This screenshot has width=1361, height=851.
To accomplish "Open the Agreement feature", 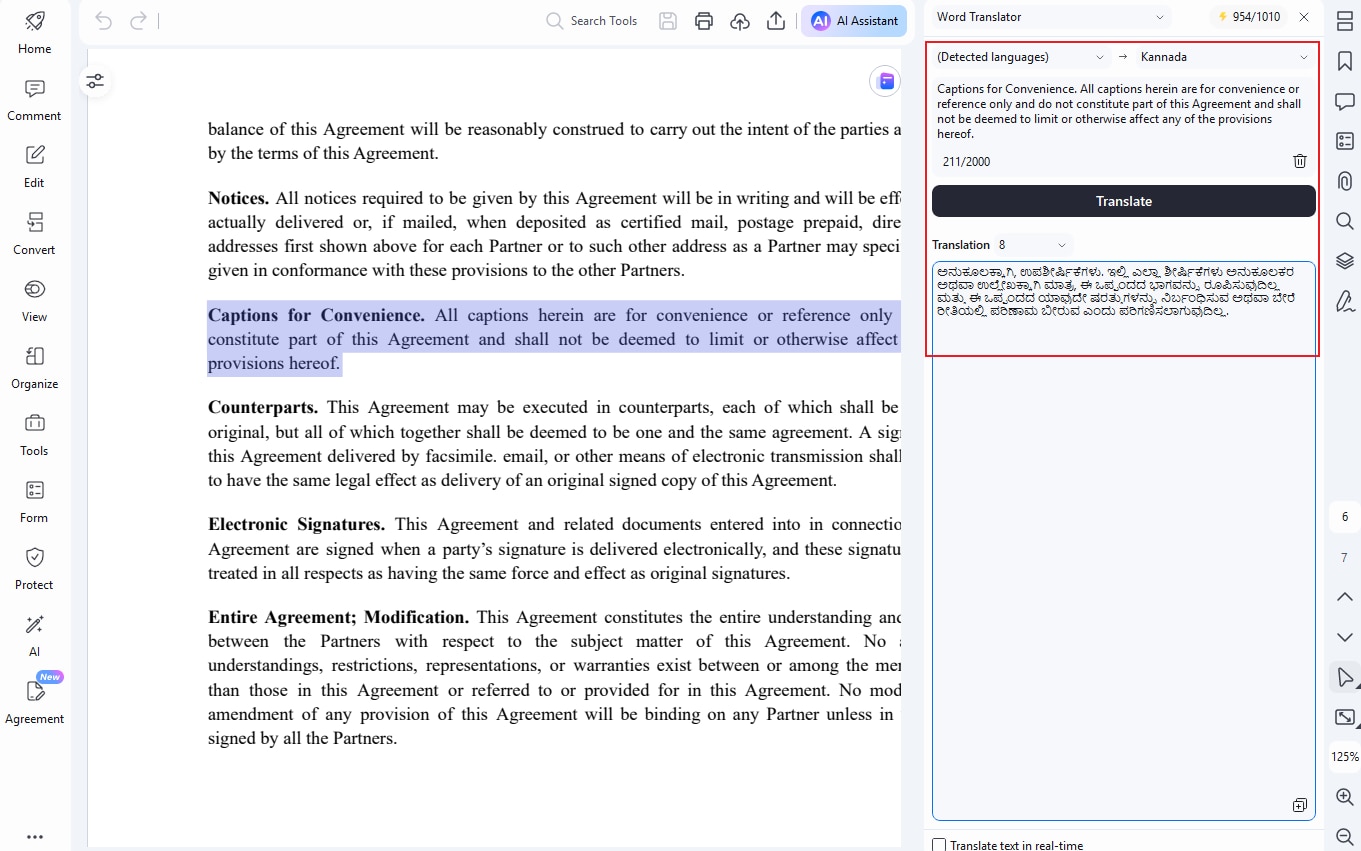I will point(34,703).
